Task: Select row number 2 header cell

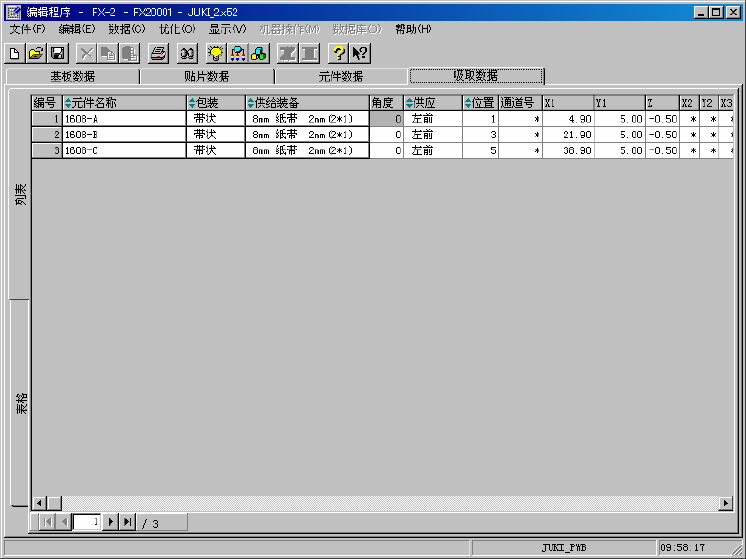Action: 47,135
